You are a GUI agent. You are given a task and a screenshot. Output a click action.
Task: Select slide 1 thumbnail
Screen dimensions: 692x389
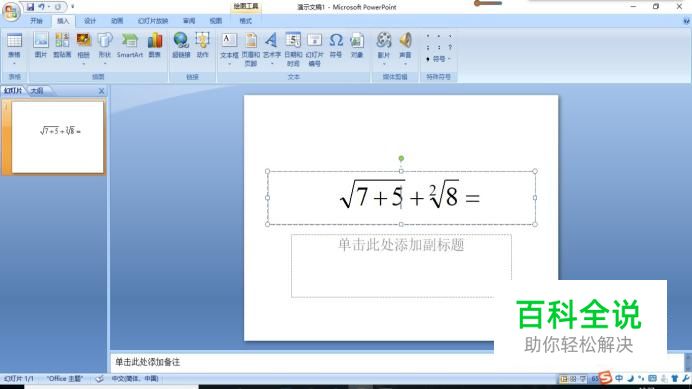[x=57, y=137]
